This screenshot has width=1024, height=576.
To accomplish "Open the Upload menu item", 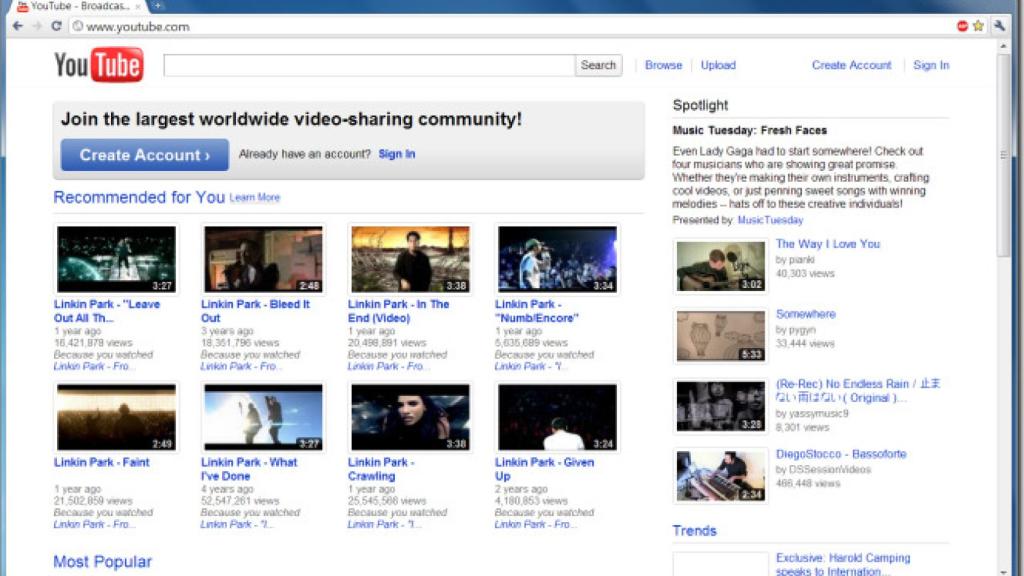I will point(718,65).
